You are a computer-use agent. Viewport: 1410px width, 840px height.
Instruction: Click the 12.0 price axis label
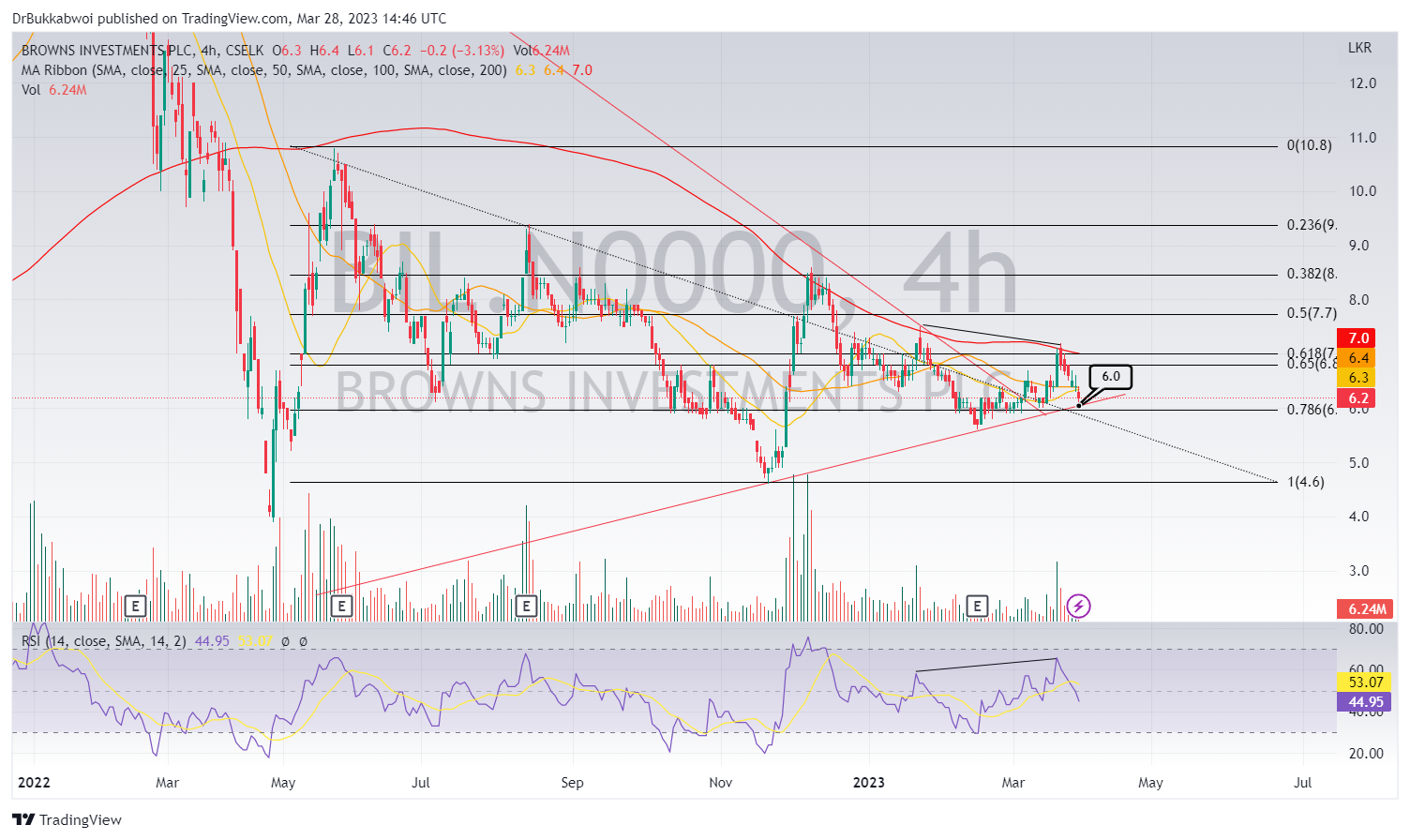pyautogui.click(x=1362, y=83)
